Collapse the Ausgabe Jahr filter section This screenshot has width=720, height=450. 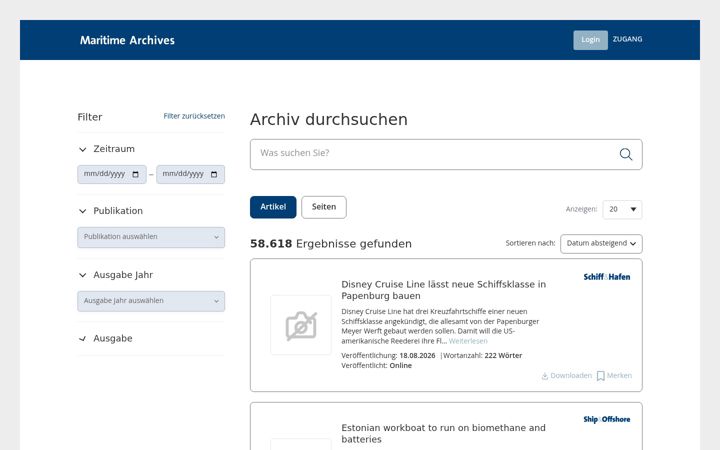(x=83, y=275)
